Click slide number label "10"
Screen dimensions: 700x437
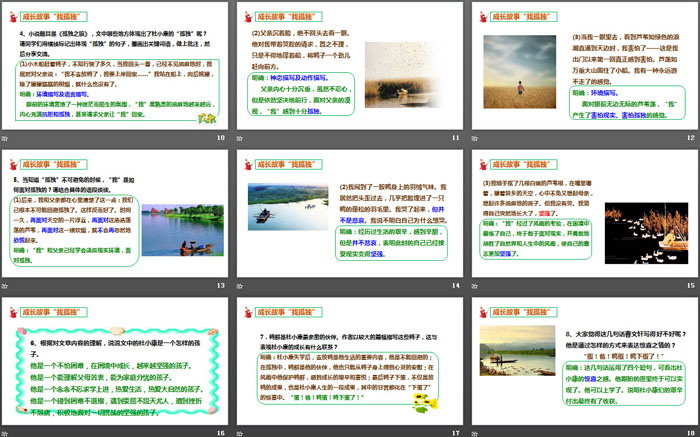tap(221, 138)
